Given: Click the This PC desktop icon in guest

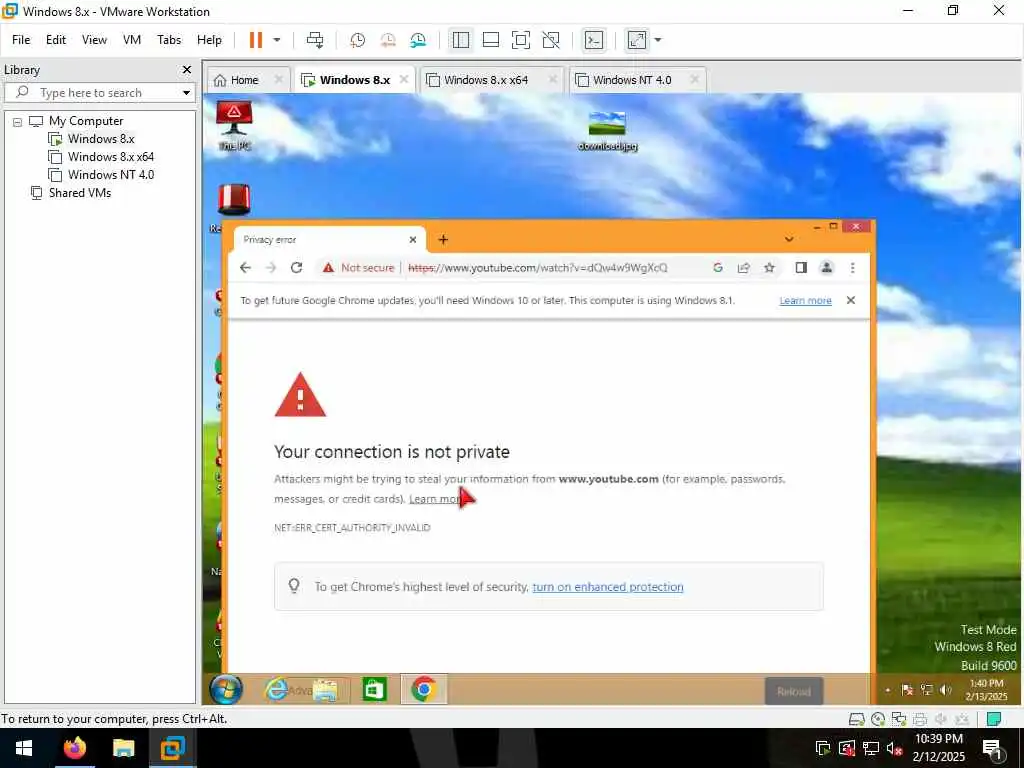Looking at the screenshot, I should (234, 125).
